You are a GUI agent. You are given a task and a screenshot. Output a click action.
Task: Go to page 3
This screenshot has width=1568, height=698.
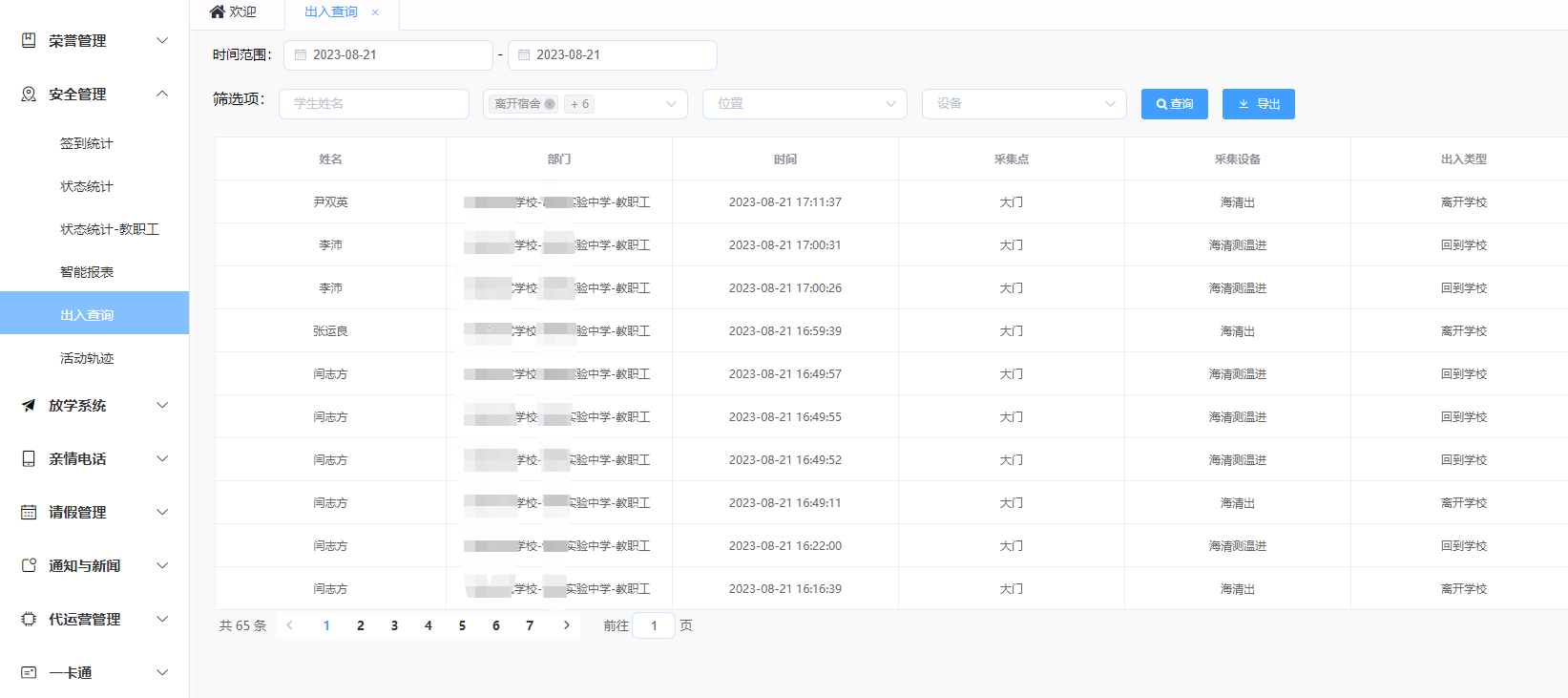[394, 625]
